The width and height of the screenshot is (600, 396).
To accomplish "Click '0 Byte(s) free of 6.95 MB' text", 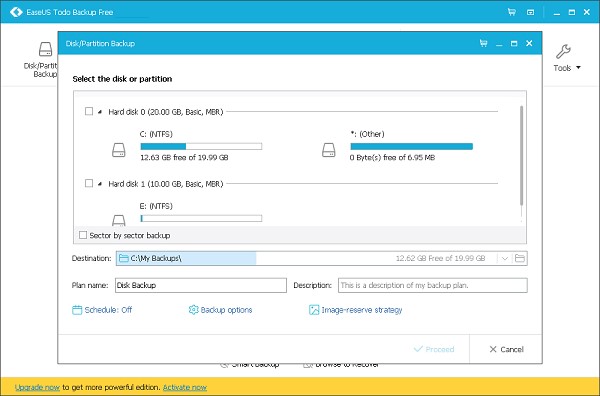I will click(392, 157).
